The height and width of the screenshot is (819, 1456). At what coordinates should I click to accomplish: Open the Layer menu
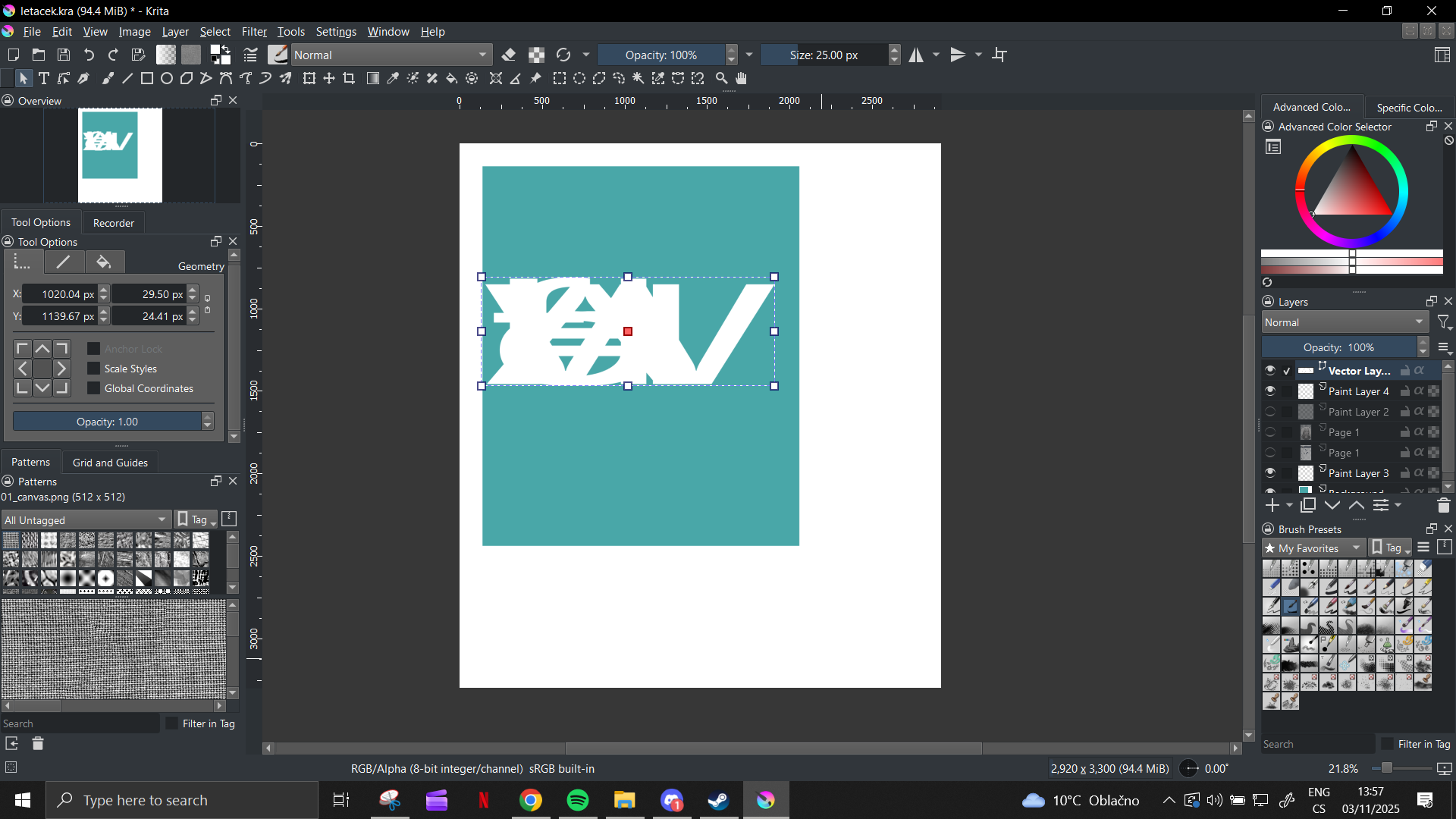[x=175, y=32]
